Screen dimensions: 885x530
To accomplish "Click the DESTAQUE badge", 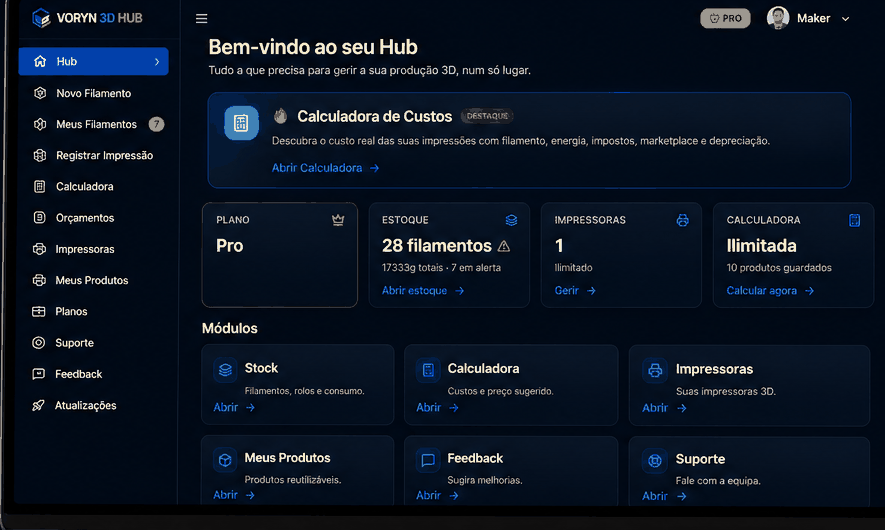I will [487, 116].
